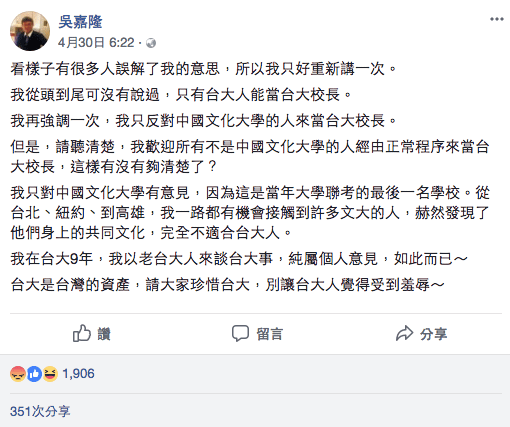Screen dimensions: 510x427
Task: Open the 1,906 reactions count list
Action: pos(79,374)
